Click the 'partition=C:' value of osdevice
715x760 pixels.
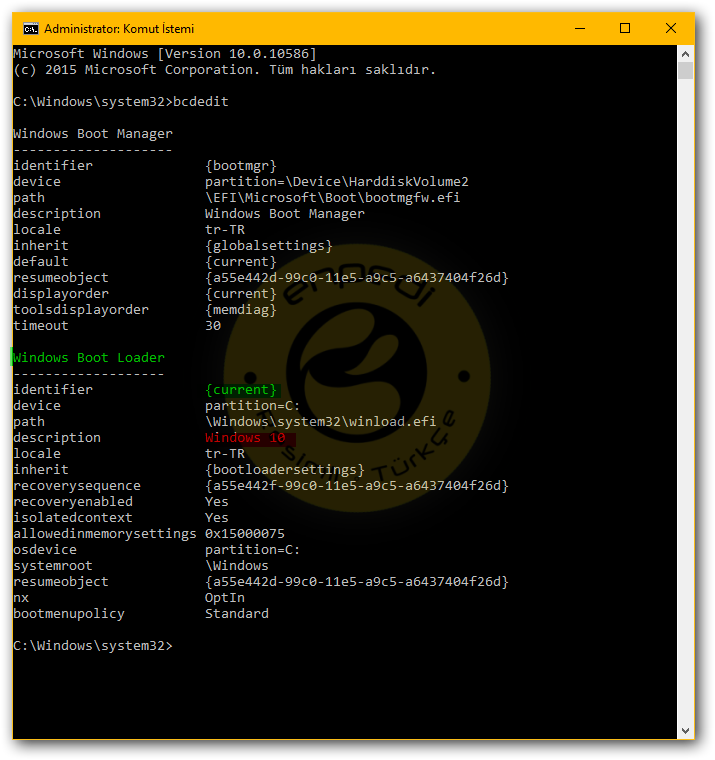(x=253, y=550)
